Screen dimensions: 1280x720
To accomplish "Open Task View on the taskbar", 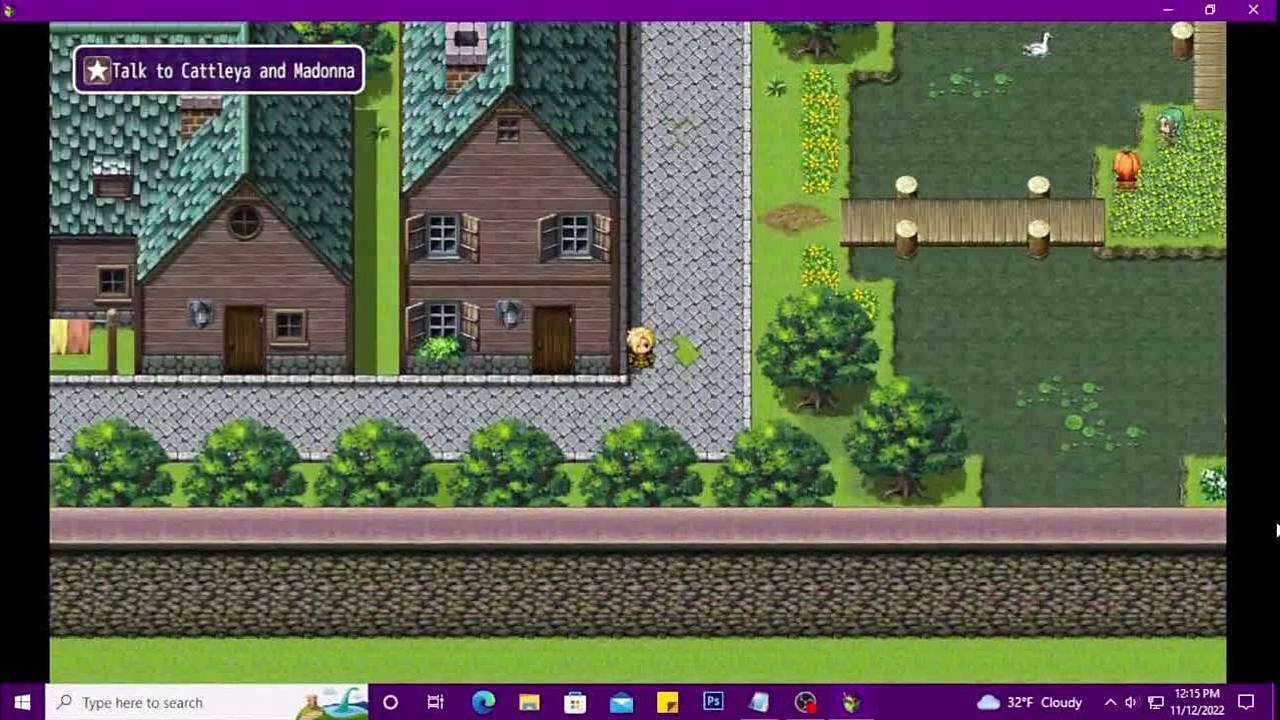I will click(x=436, y=702).
